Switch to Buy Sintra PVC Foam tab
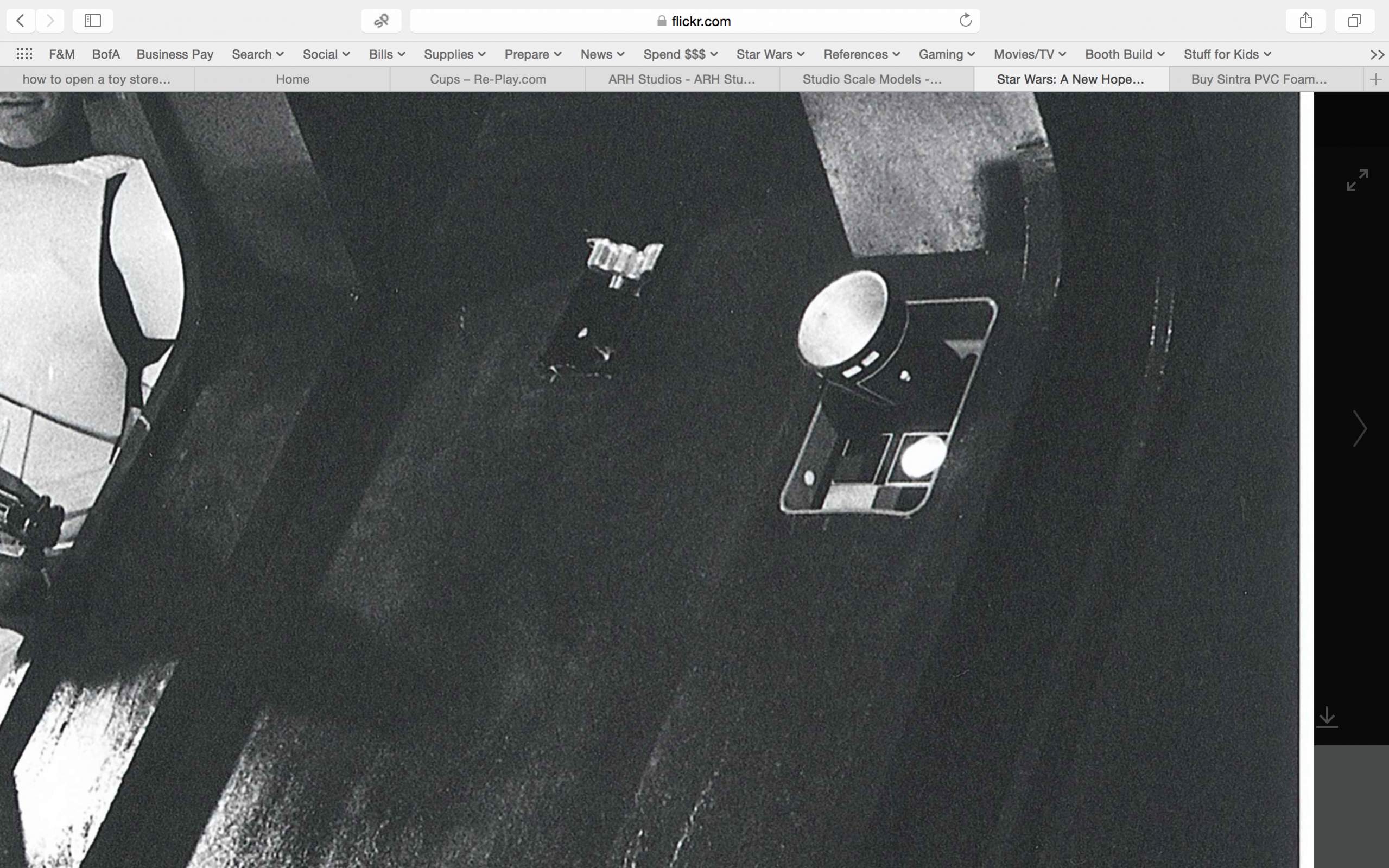 tap(1266, 79)
